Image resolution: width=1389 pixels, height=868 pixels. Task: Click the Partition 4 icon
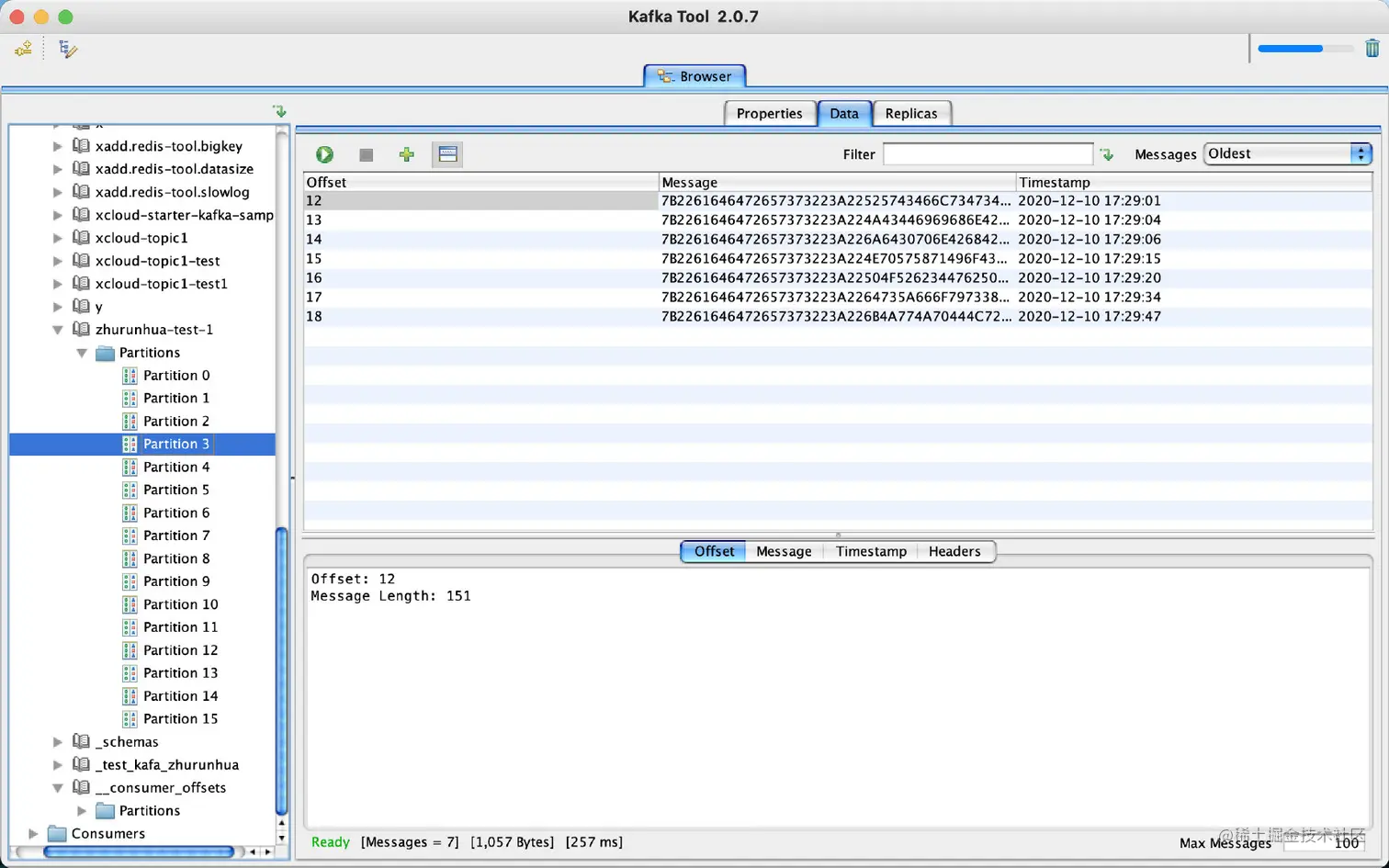click(x=130, y=467)
